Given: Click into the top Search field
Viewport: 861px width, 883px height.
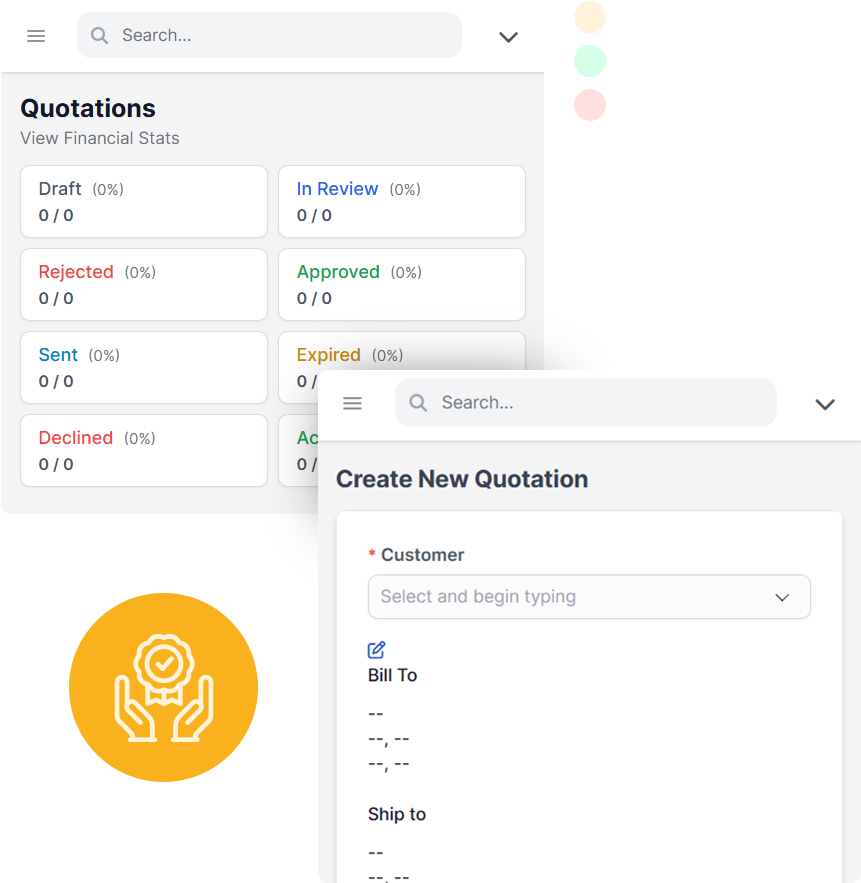Looking at the screenshot, I should tap(269, 35).
